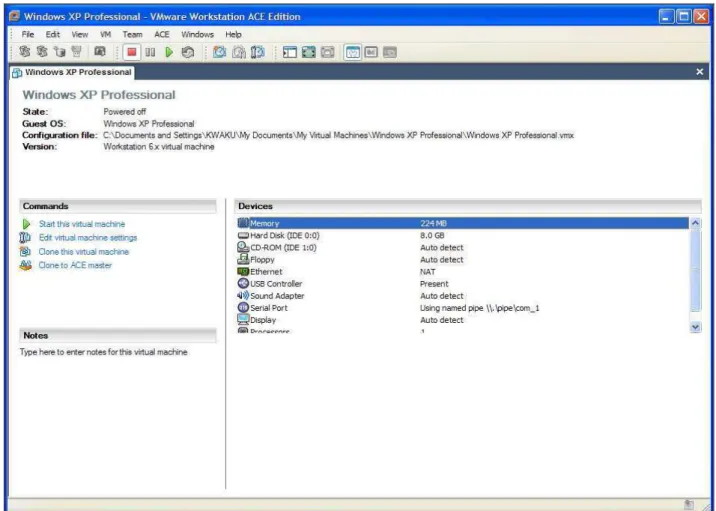Open the Help menu
Screen dimensions: 716x511
233,34
